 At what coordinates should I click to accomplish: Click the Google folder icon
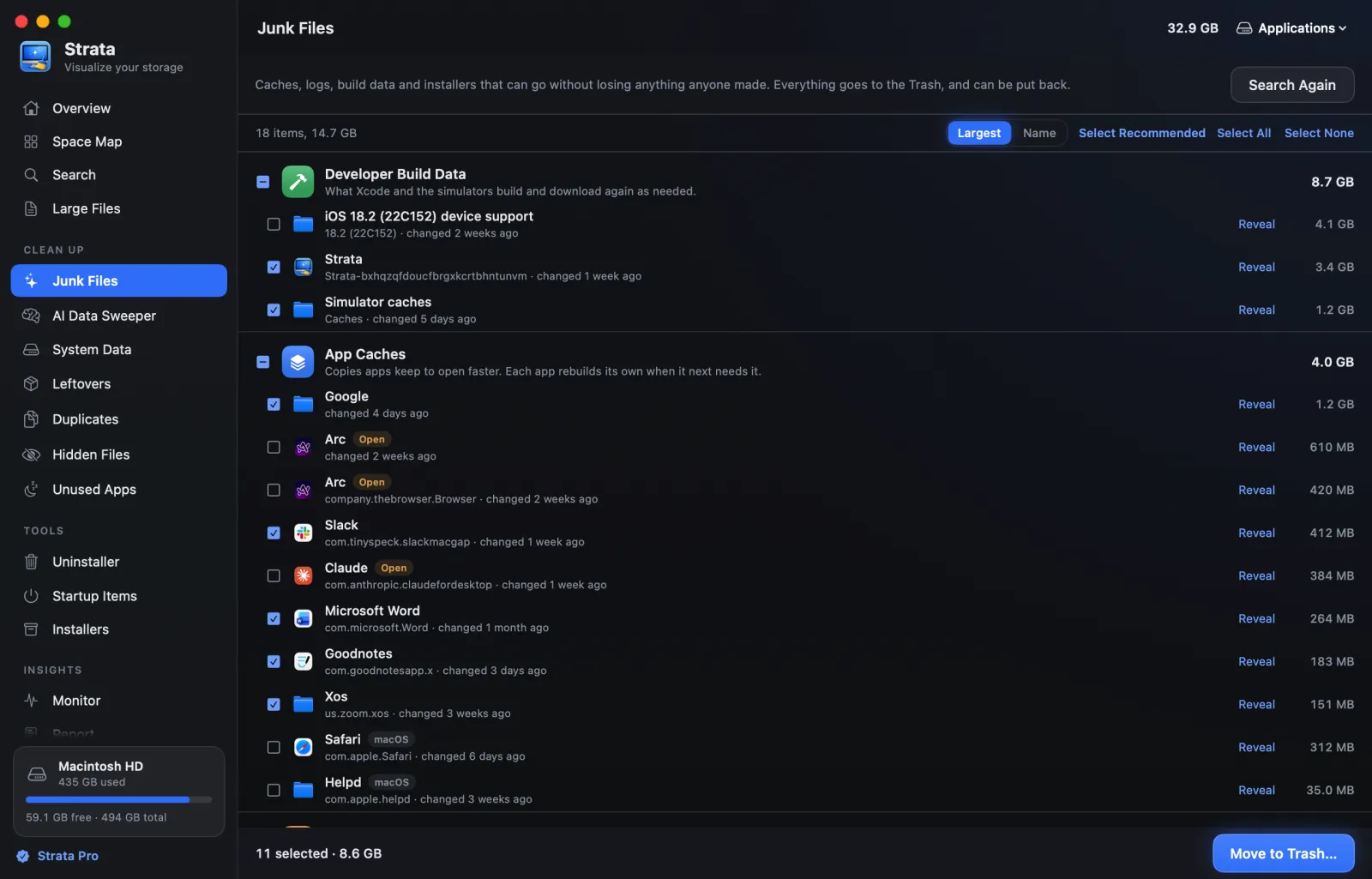(x=304, y=405)
